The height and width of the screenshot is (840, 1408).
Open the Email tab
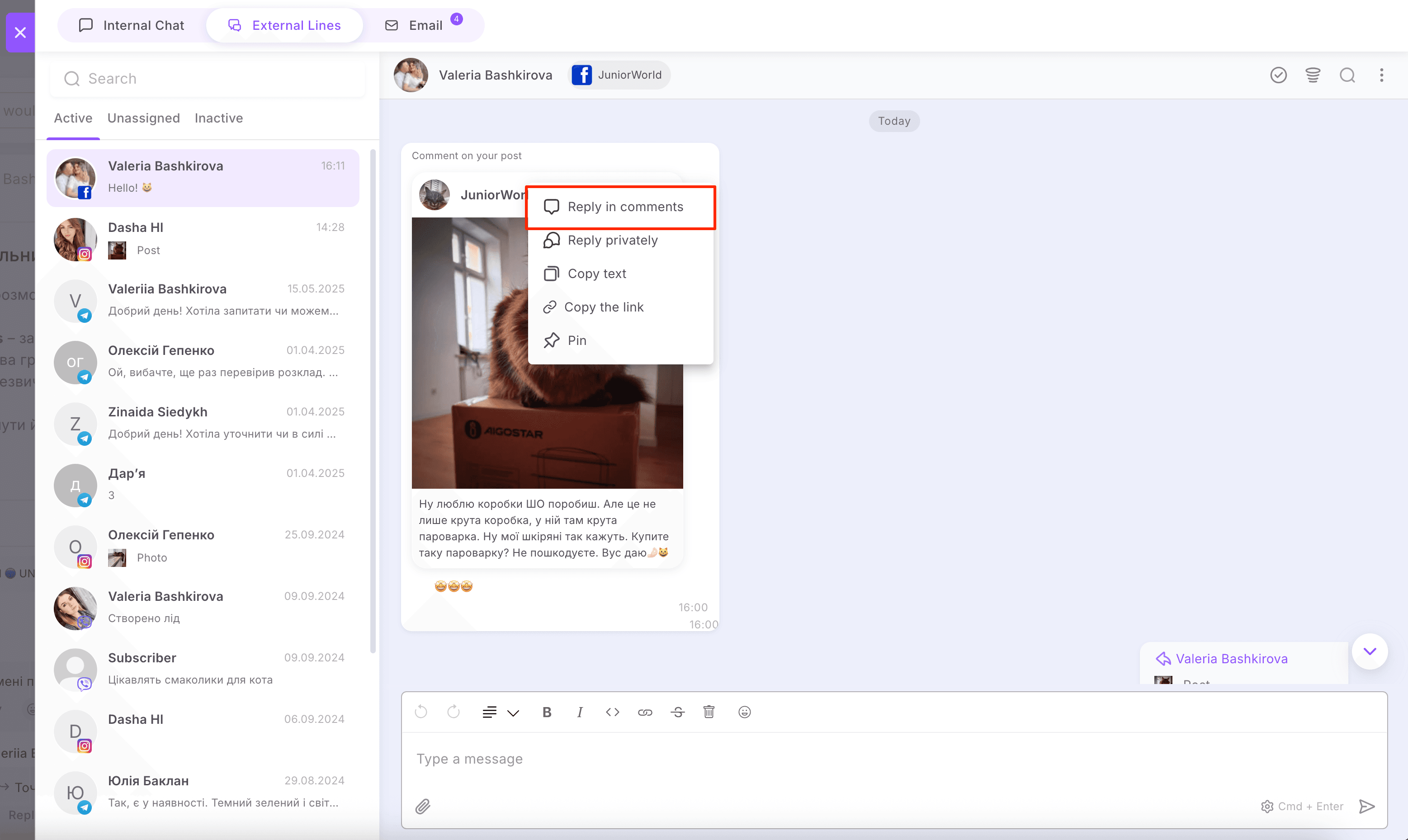pos(425,25)
